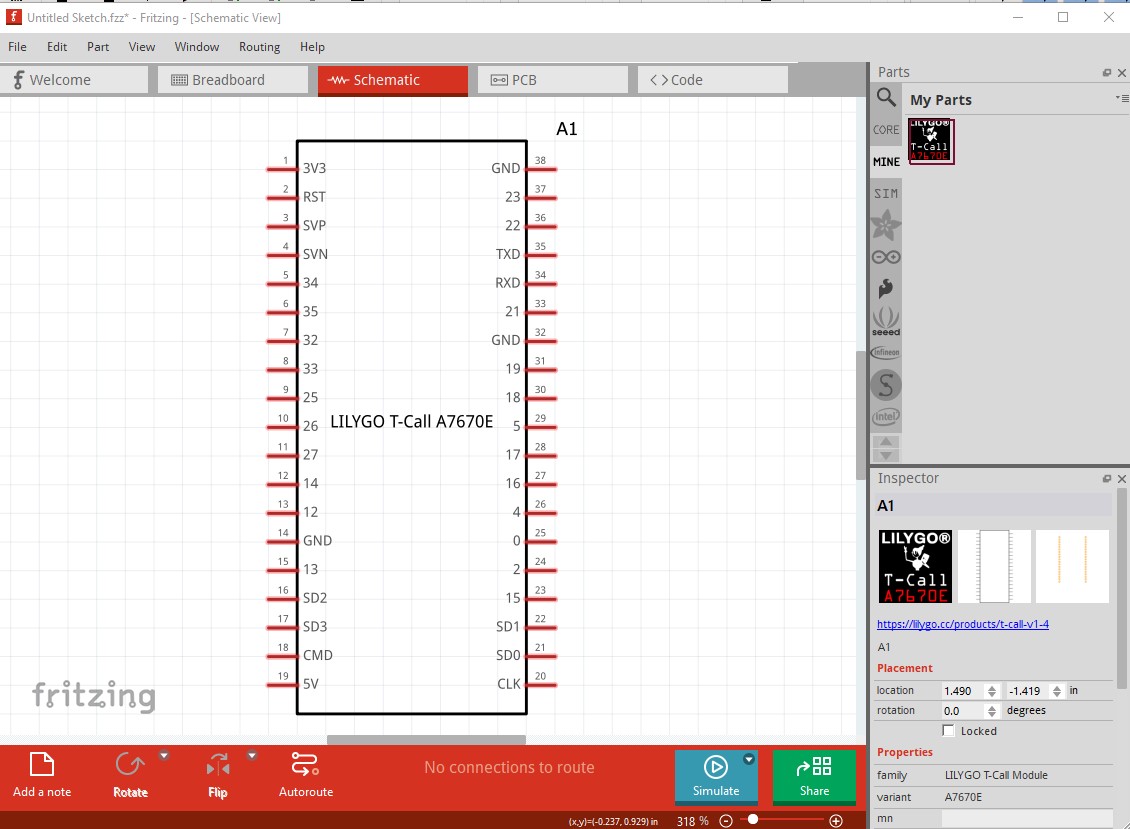Open the Routing menu

tap(259, 47)
